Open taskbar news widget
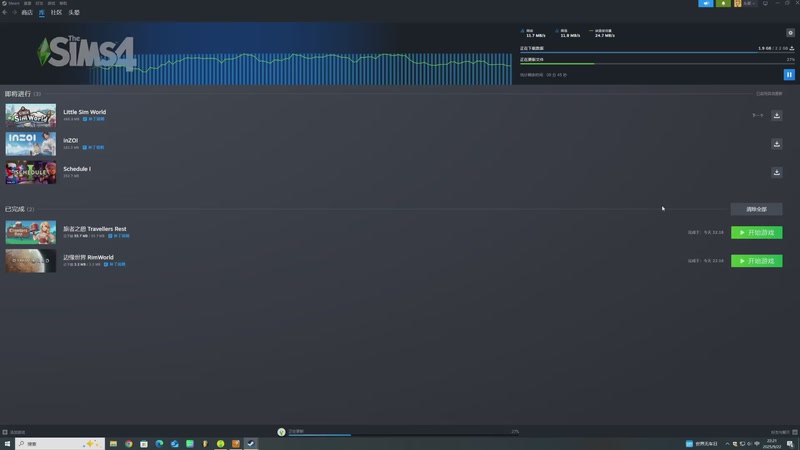This screenshot has width=800, height=450. click(x=702, y=444)
